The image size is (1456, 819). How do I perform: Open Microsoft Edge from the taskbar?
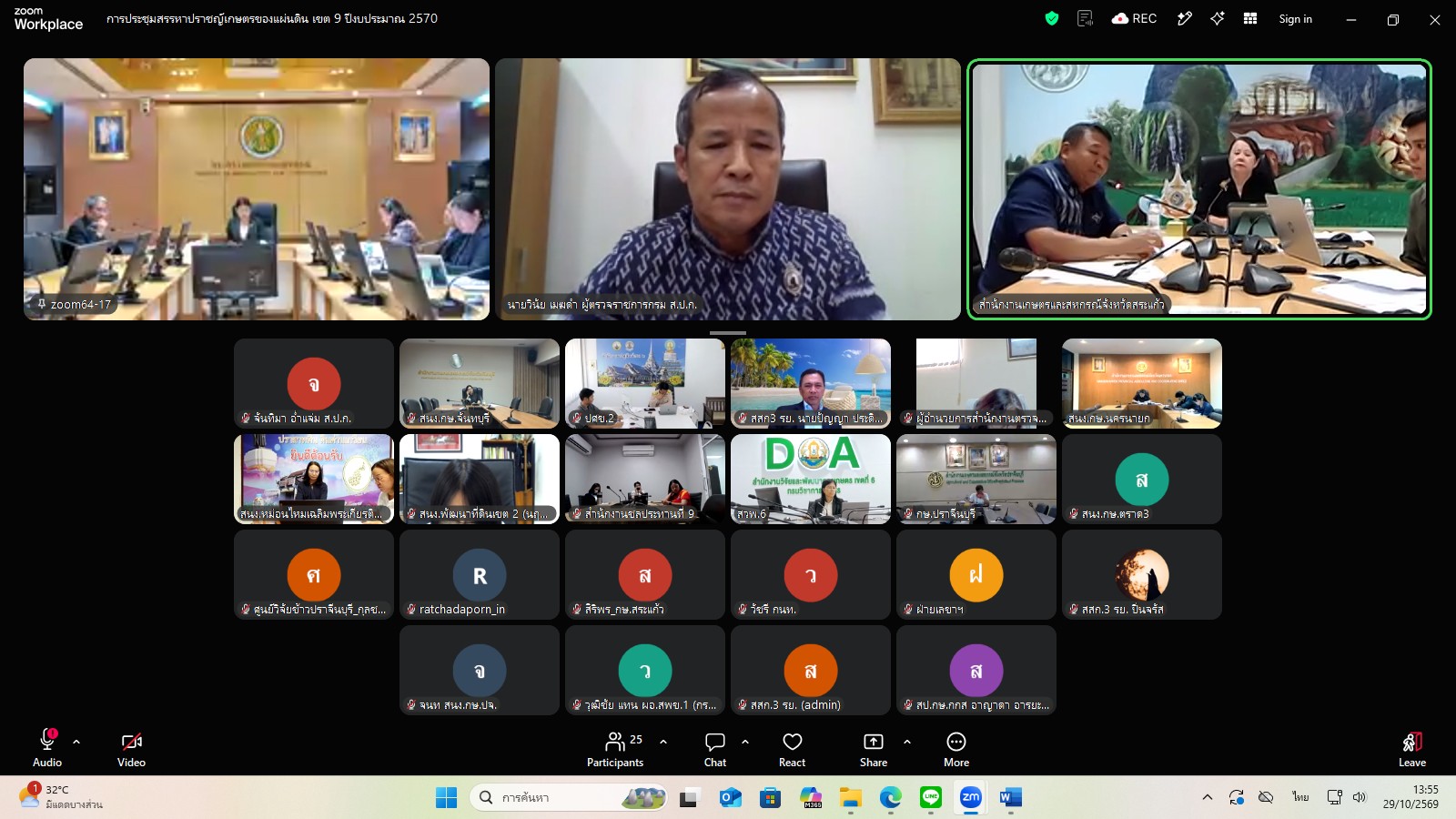click(x=891, y=798)
